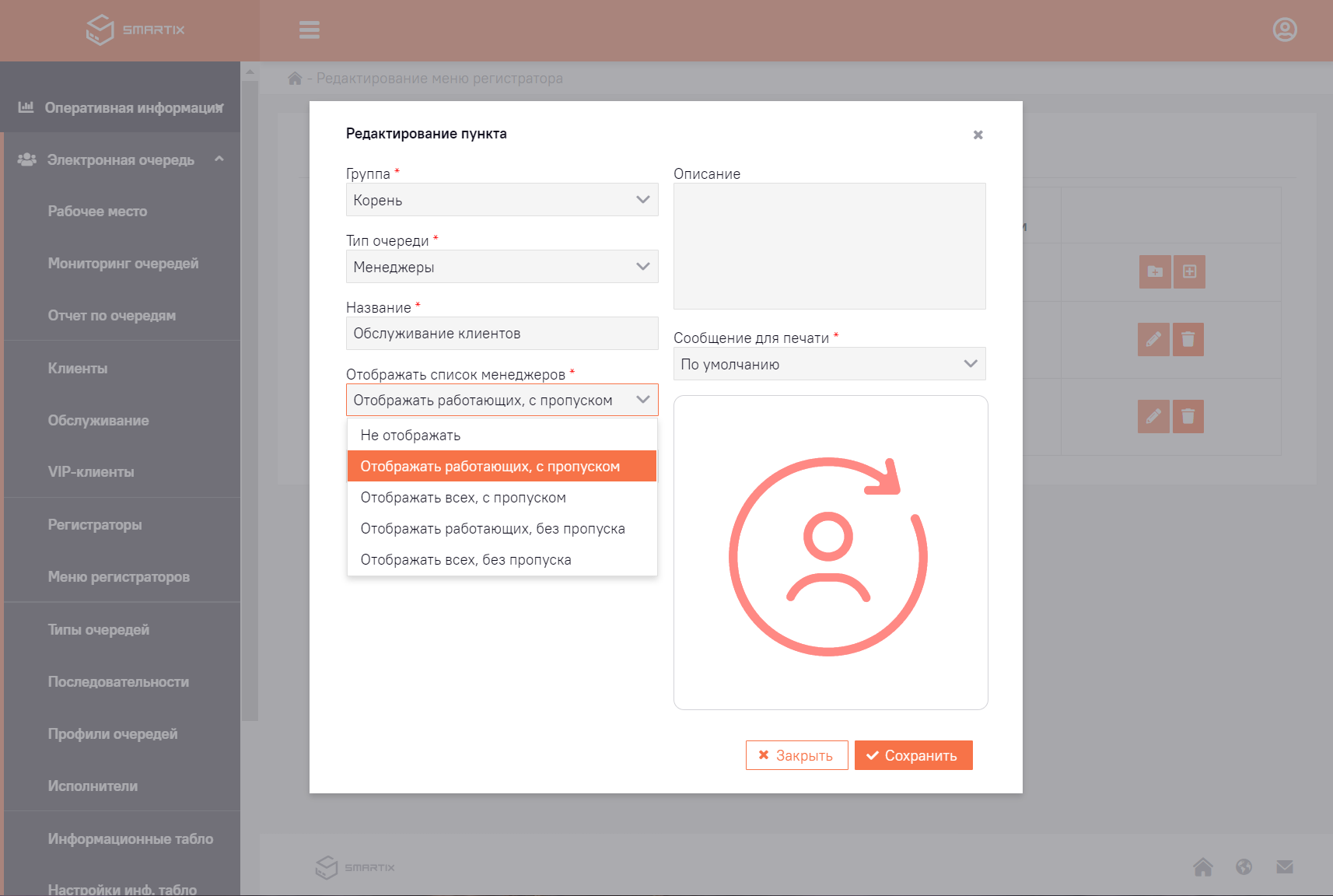The height and width of the screenshot is (896, 1333).
Task: Toggle the hamburger menu icon
Action: tap(310, 30)
